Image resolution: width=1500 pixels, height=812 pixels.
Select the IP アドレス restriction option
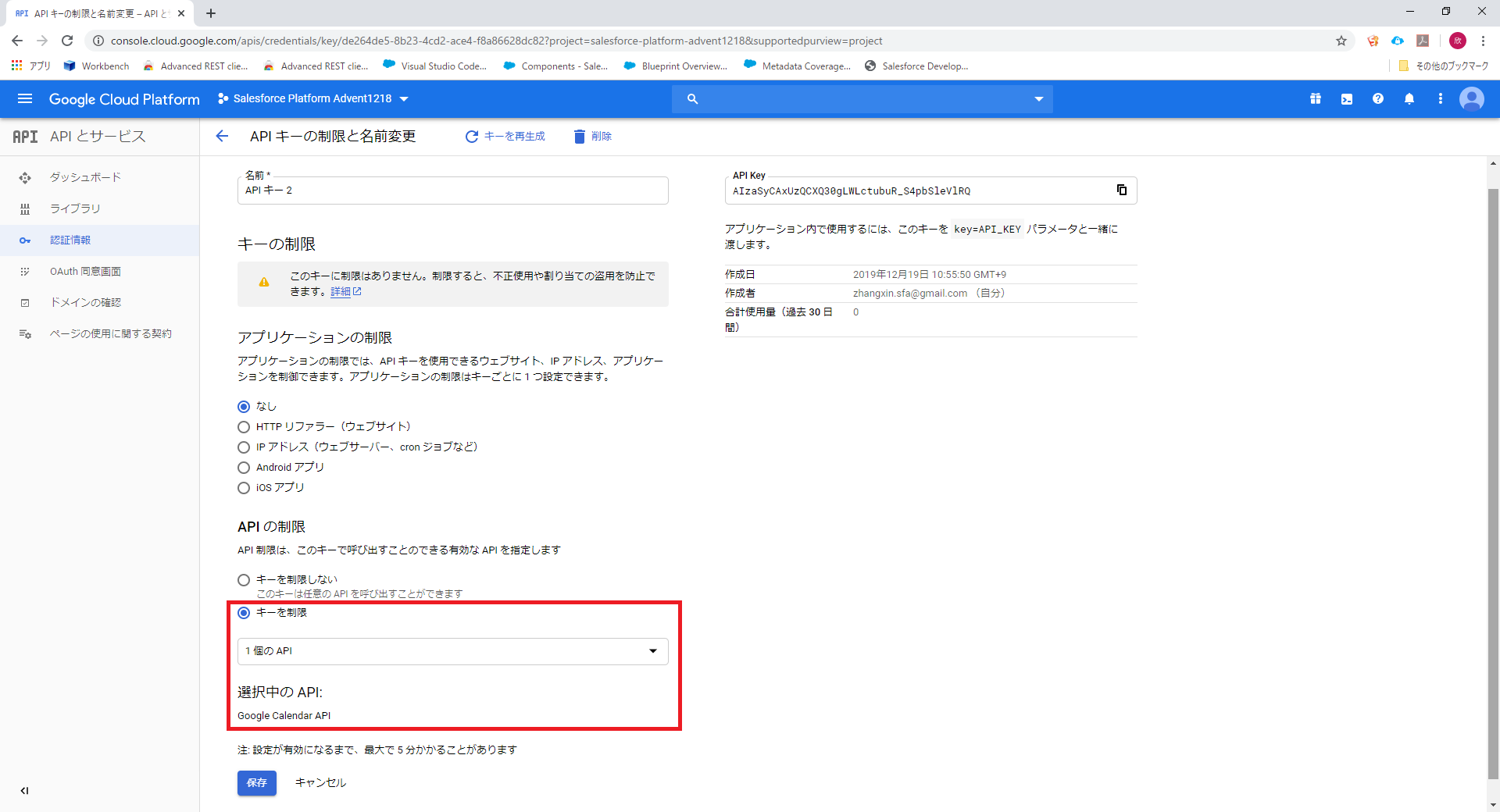click(244, 447)
